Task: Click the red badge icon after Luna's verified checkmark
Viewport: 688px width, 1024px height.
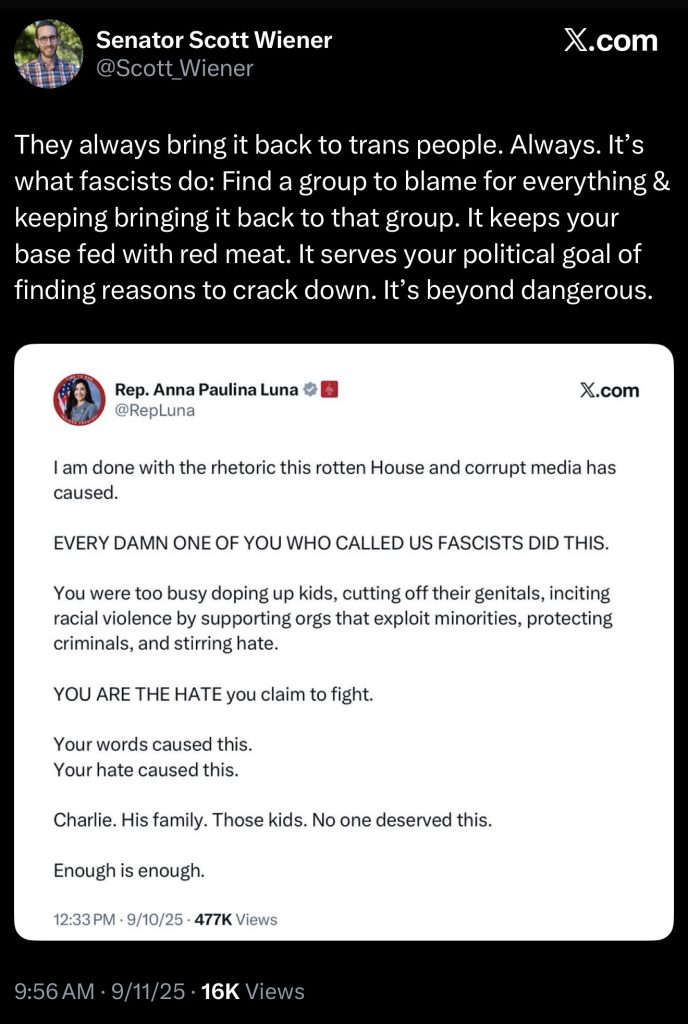Action: 330,390
